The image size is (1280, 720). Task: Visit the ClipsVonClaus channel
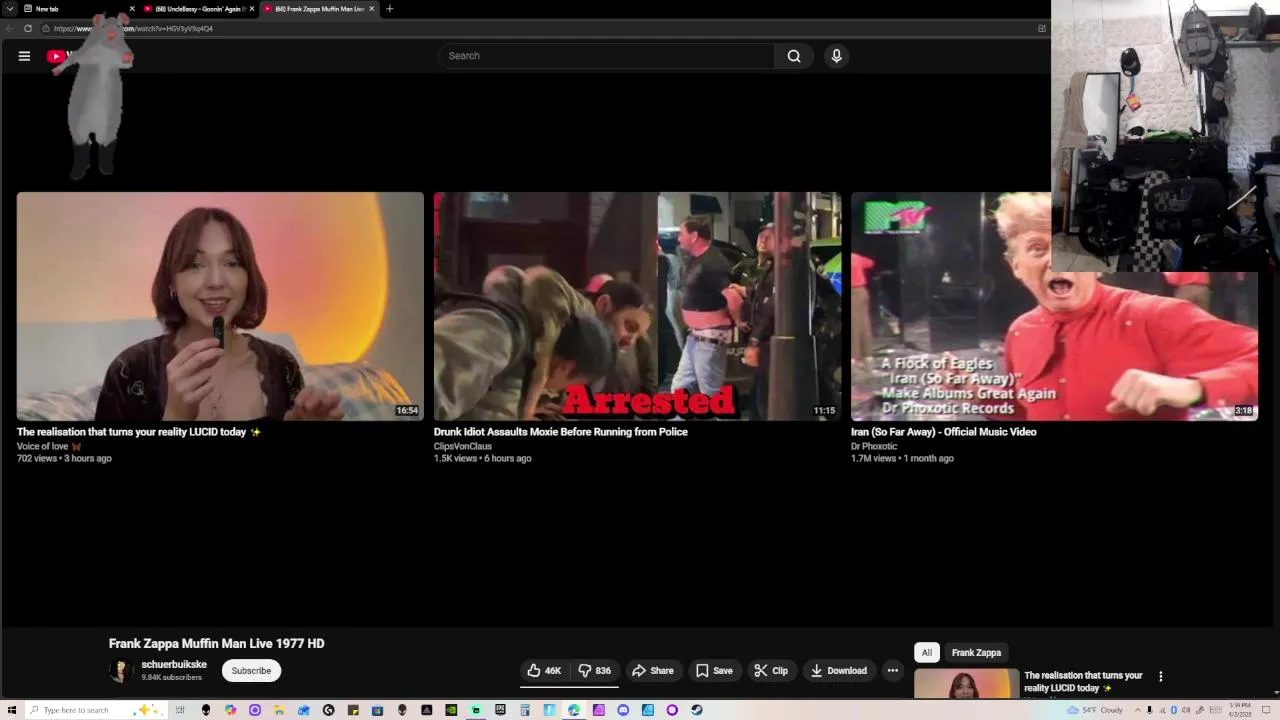[x=462, y=446]
